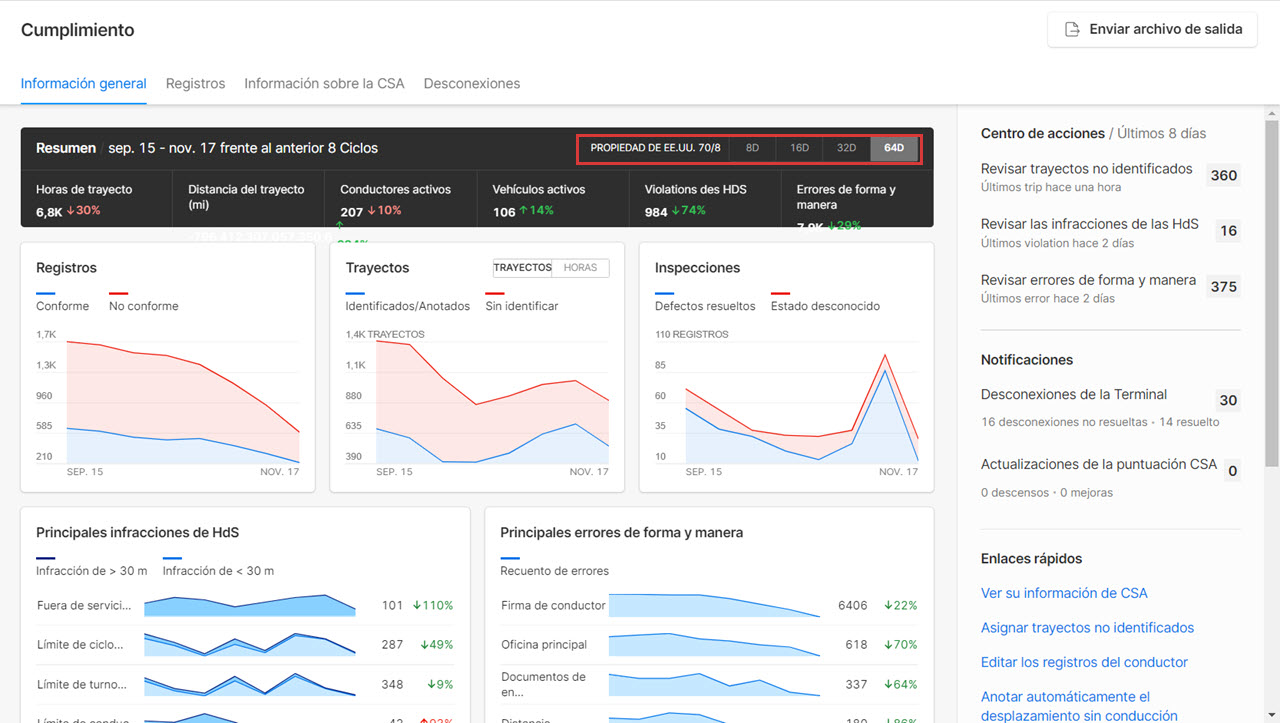The height and width of the screenshot is (723, 1280).
Task: Select the Oficina principal error row
Action: (709, 645)
